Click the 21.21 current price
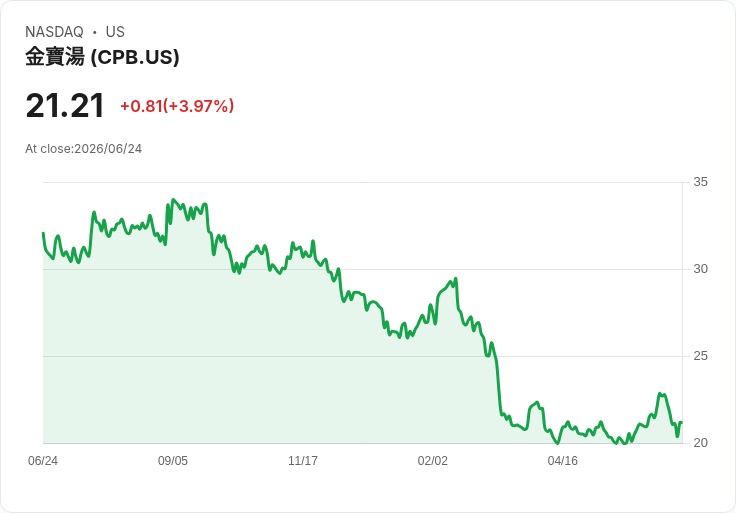 pos(65,106)
